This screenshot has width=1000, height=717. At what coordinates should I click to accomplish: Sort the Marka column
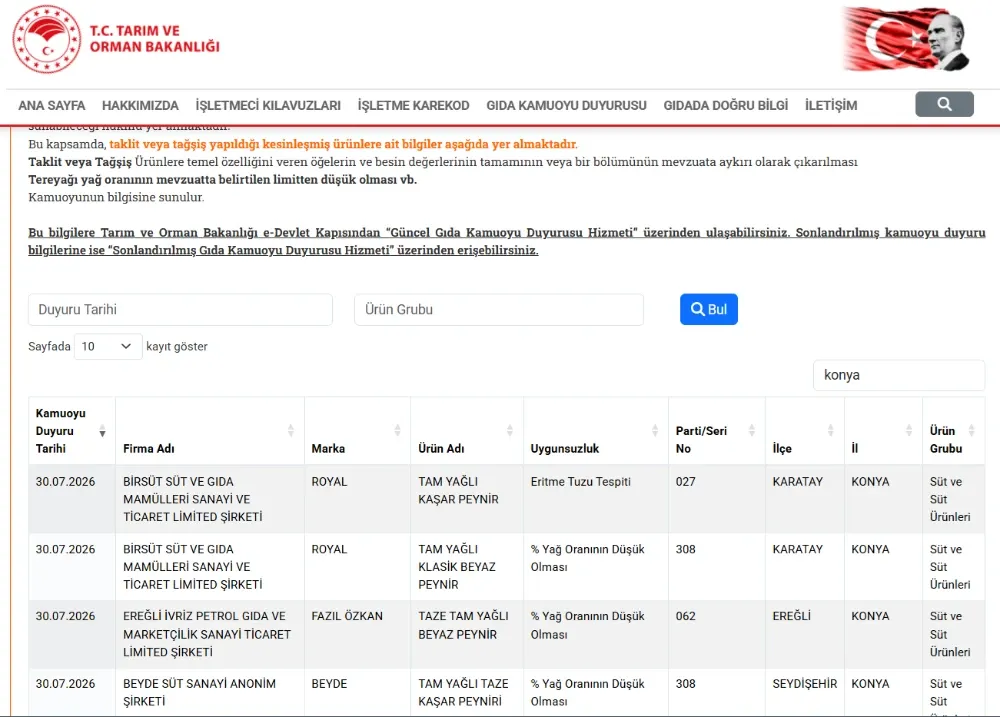397,431
